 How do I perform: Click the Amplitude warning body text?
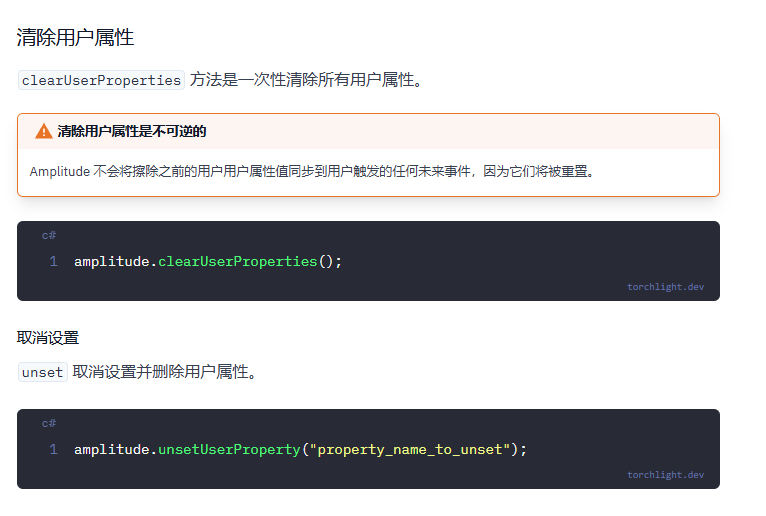click(x=312, y=172)
